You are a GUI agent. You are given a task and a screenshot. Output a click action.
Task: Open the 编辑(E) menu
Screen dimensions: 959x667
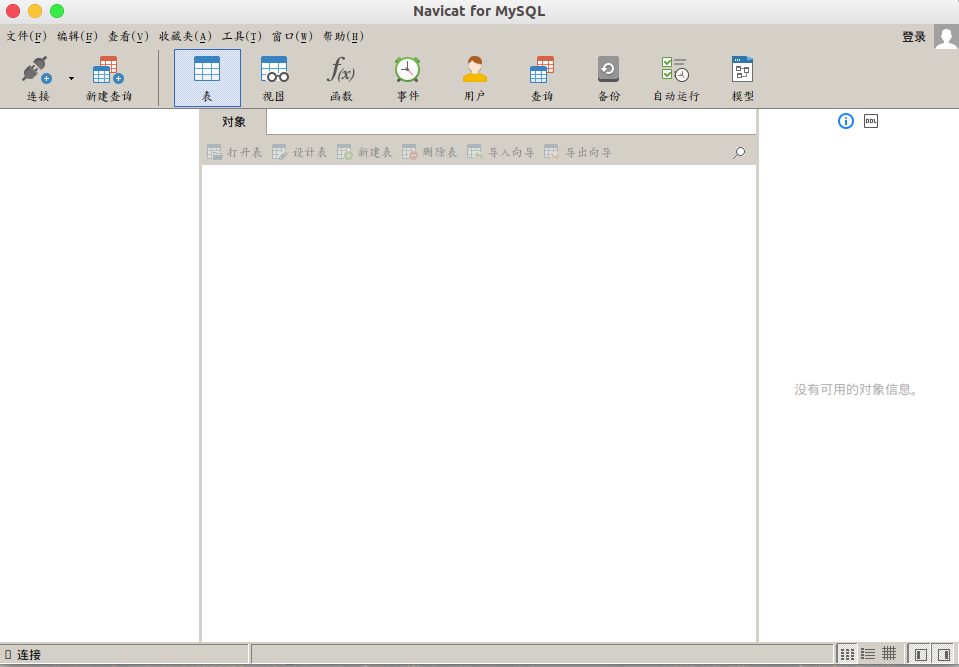pos(78,36)
